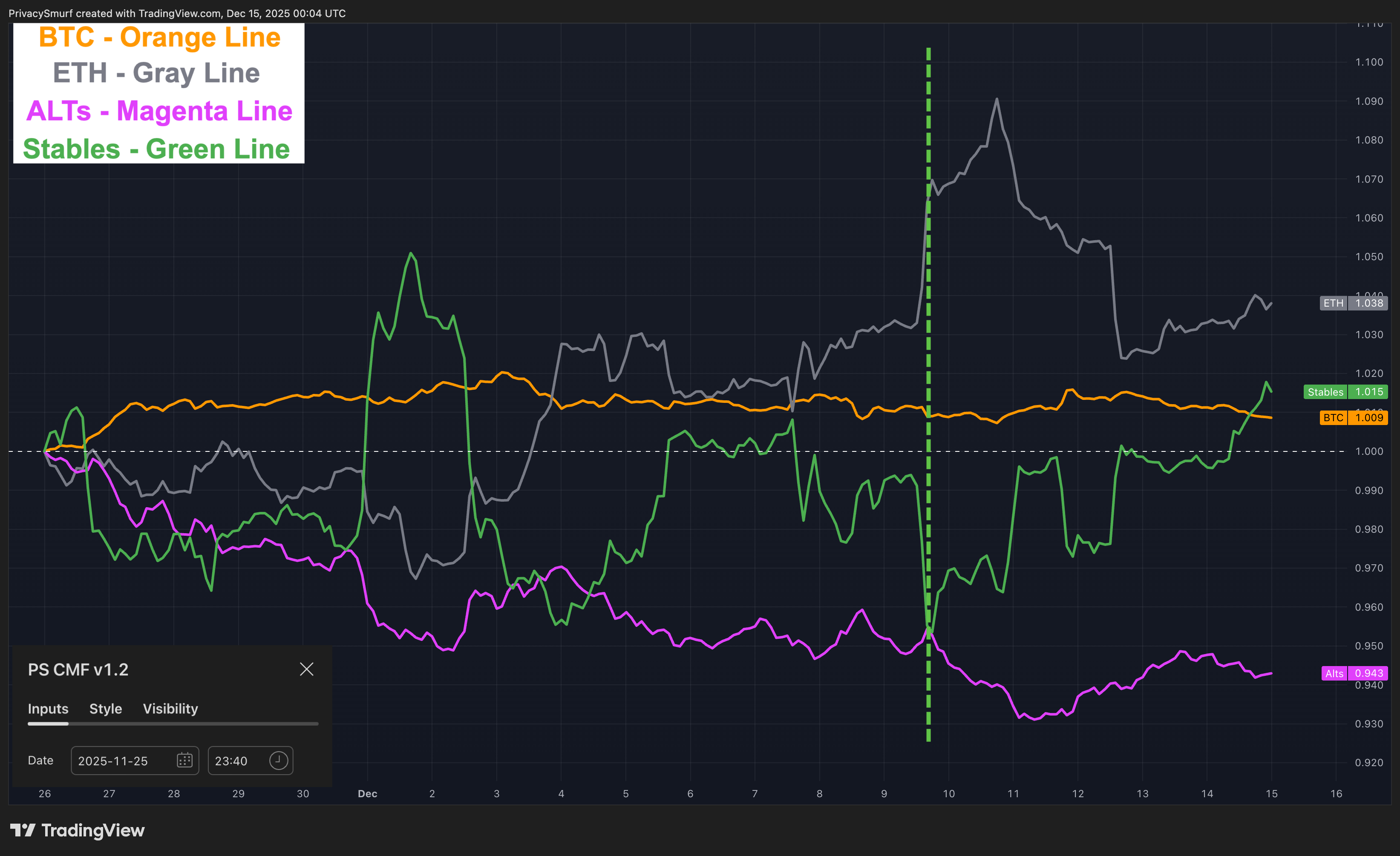The width and height of the screenshot is (1400, 856).
Task: Close the PS CMF v1.2 dialog
Action: [306, 669]
